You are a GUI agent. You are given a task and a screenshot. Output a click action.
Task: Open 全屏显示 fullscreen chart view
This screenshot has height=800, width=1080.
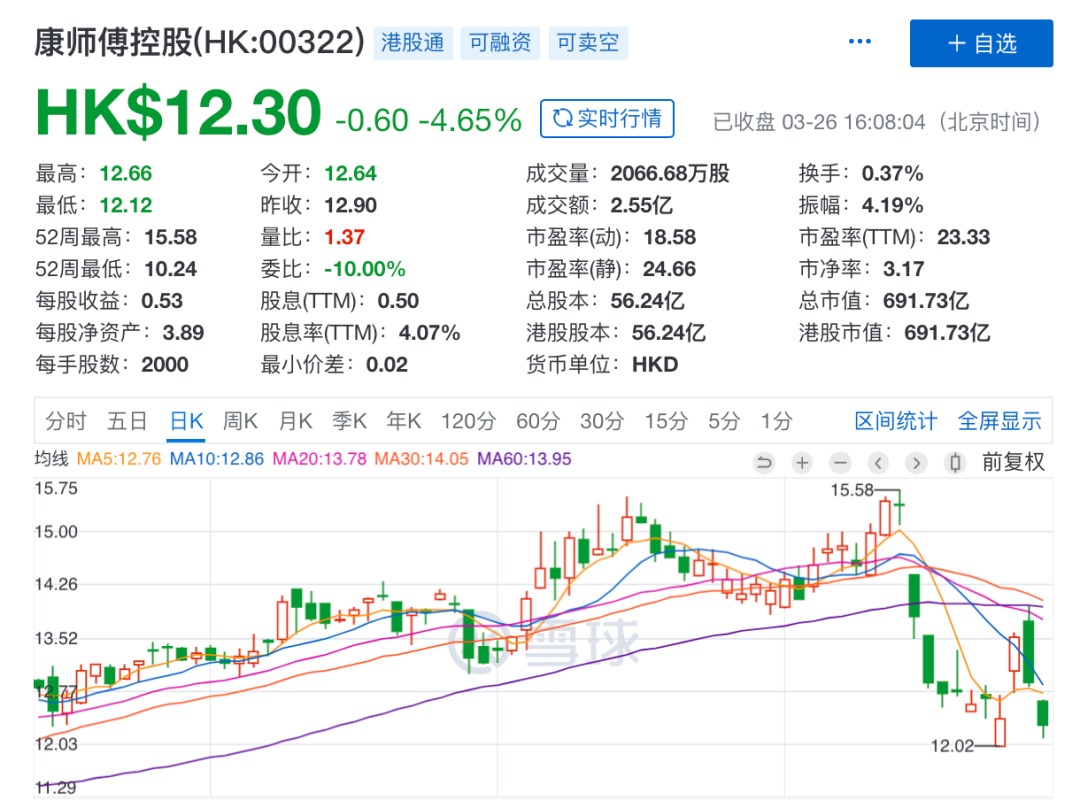(999, 421)
